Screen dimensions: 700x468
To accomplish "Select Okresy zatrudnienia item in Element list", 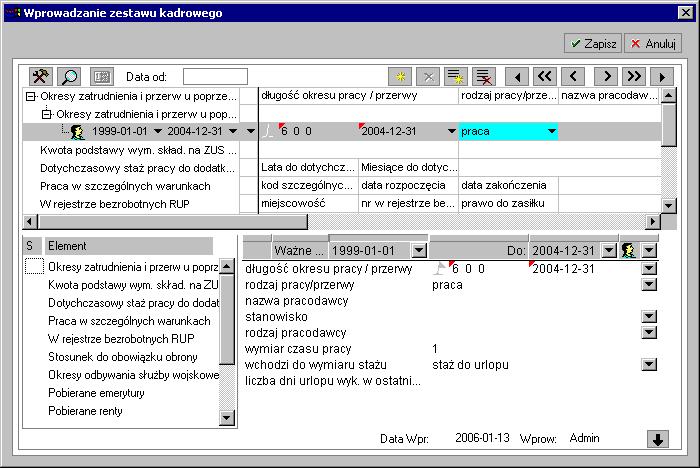I will (133, 267).
